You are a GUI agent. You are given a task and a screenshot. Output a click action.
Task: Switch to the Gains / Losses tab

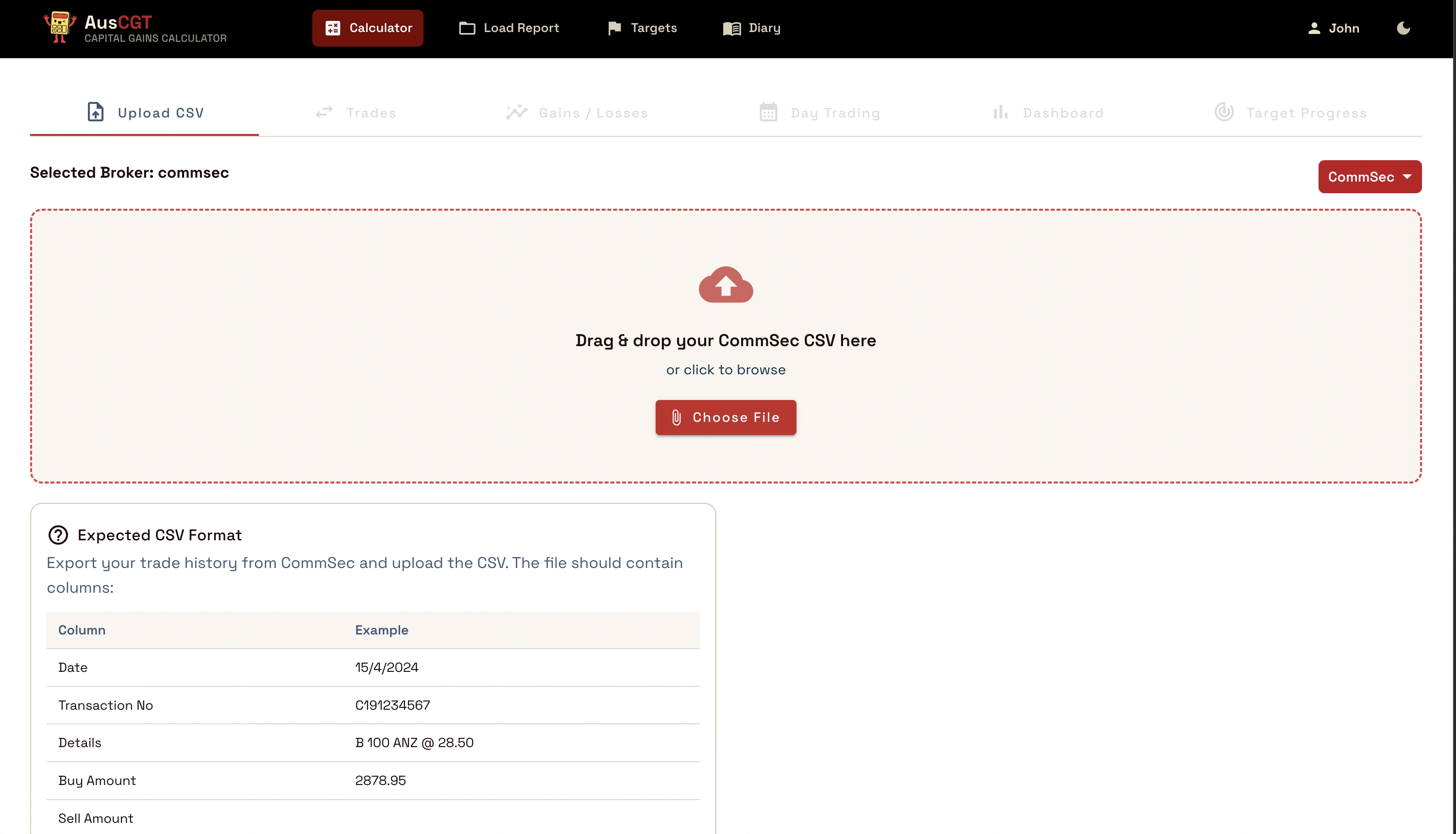(577, 113)
